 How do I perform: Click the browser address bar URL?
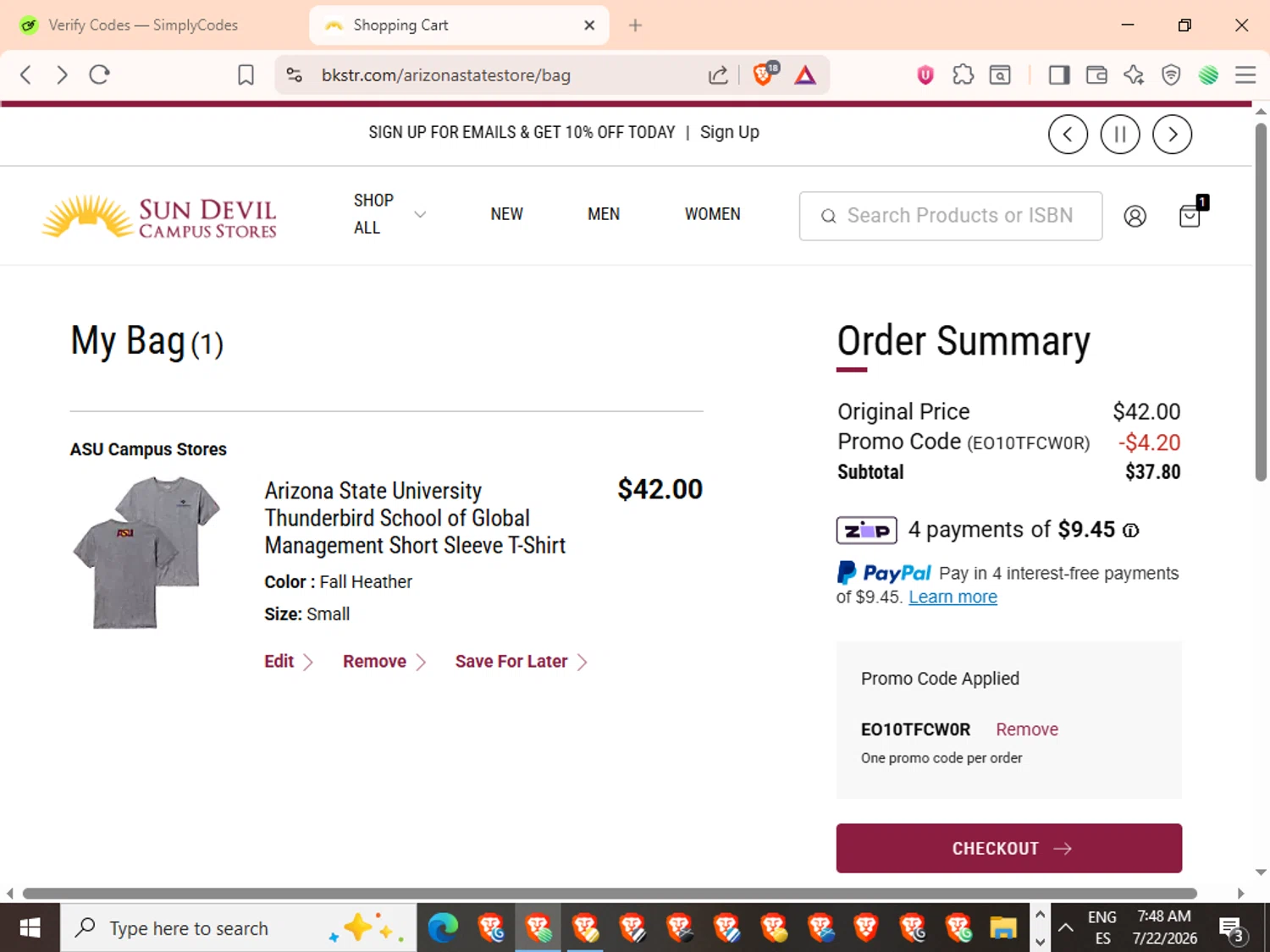pyautogui.click(x=445, y=75)
